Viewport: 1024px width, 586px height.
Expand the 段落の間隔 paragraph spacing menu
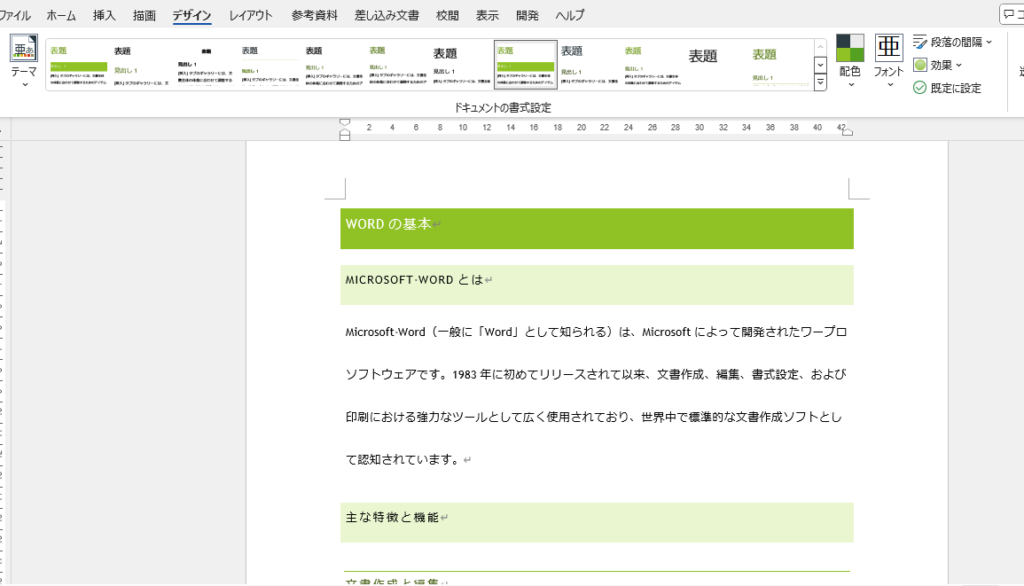pyautogui.click(x=953, y=42)
